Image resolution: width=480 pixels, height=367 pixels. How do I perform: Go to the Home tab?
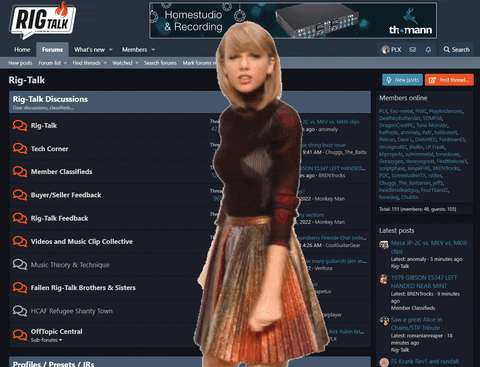(x=22, y=50)
